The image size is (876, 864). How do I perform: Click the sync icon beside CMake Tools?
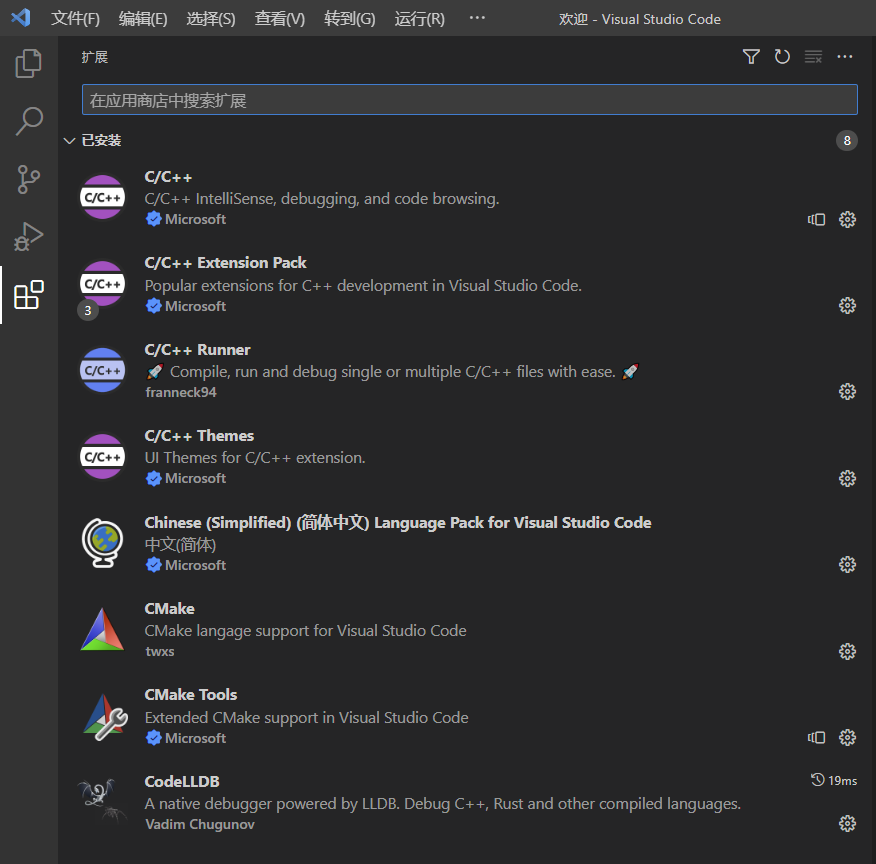(x=816, y=738)
